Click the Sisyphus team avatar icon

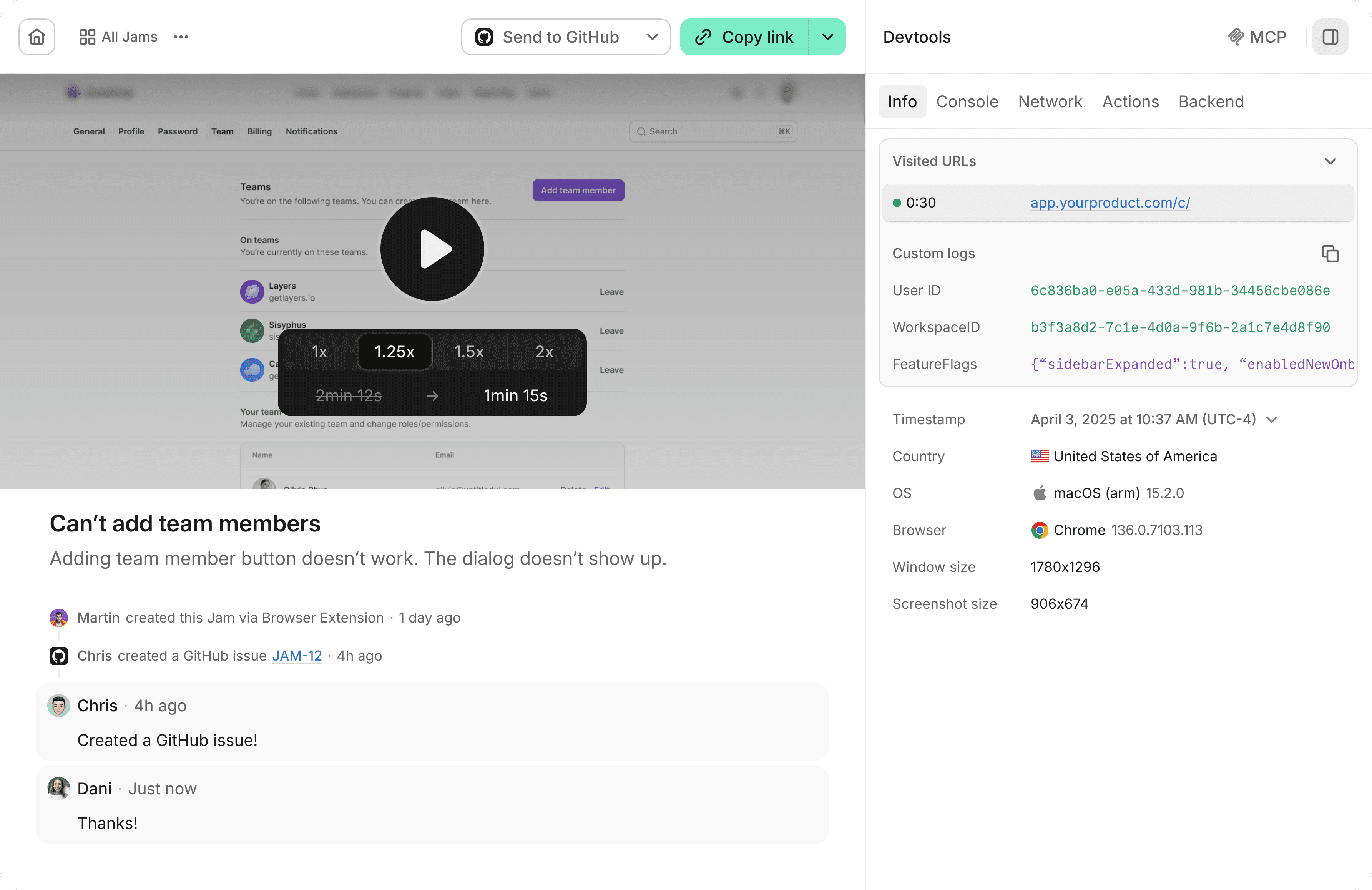tap(252, 331)
